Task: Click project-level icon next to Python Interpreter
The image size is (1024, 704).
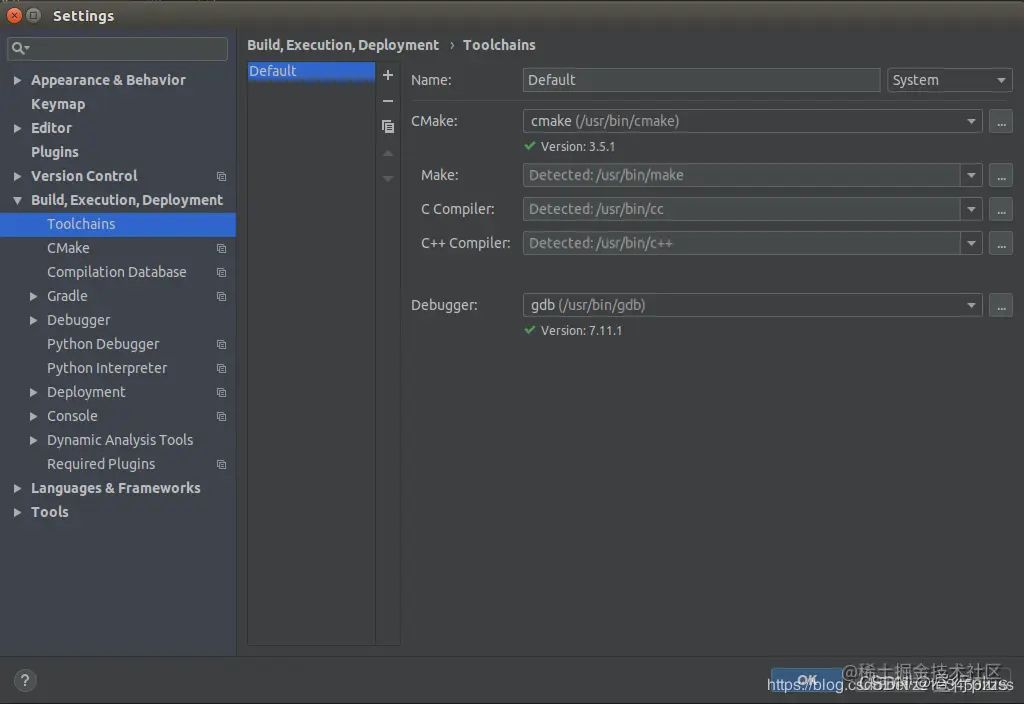Action: (221, 369)
